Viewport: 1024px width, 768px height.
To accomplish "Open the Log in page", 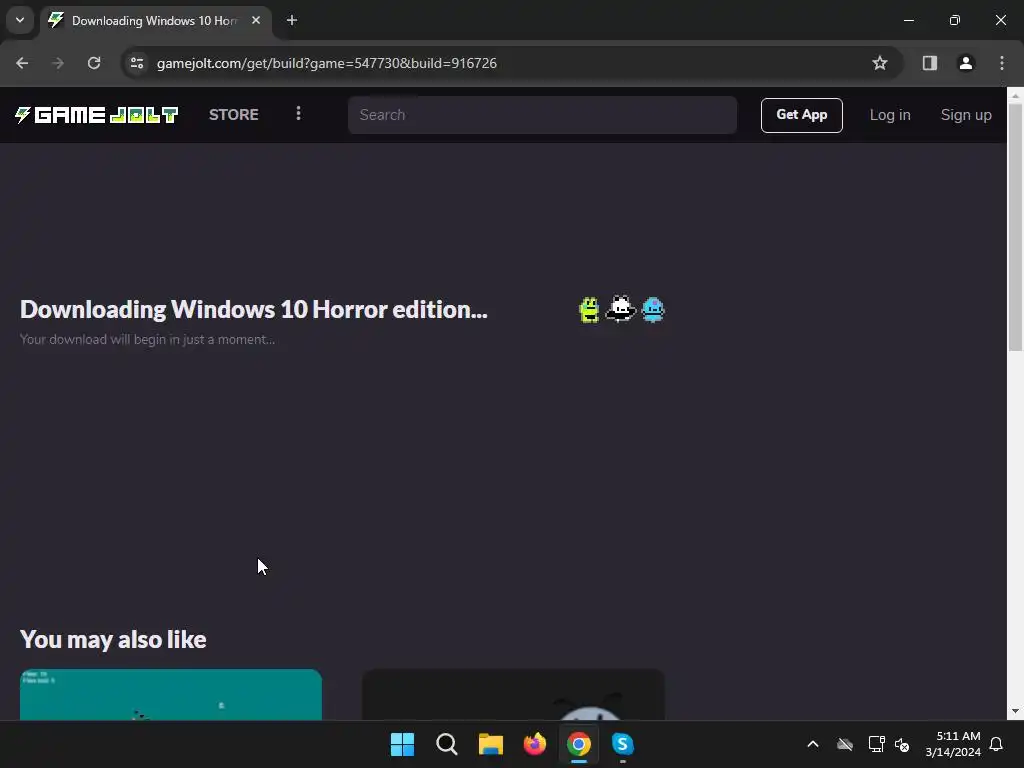I will point(889,115).
